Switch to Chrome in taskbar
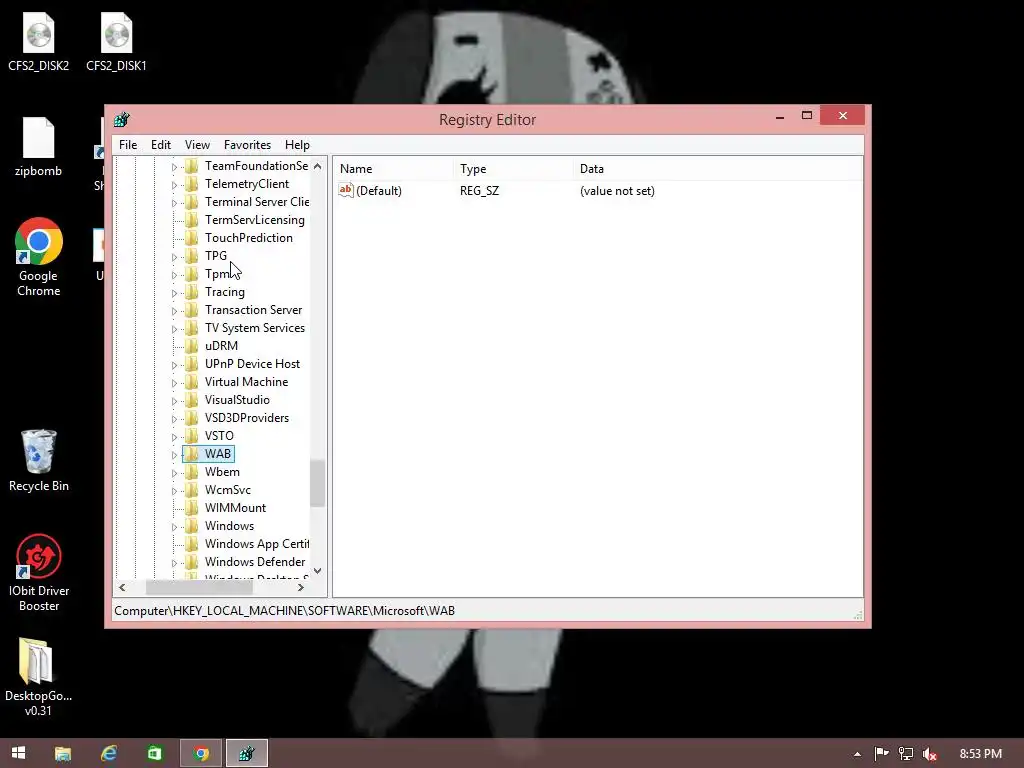1024x768 pixels. 201,753
